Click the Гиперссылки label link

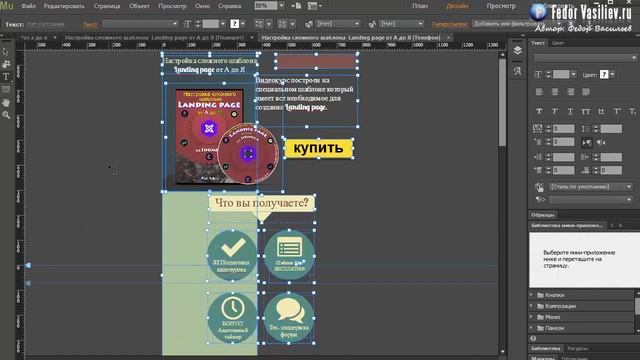tap(450, 24)
